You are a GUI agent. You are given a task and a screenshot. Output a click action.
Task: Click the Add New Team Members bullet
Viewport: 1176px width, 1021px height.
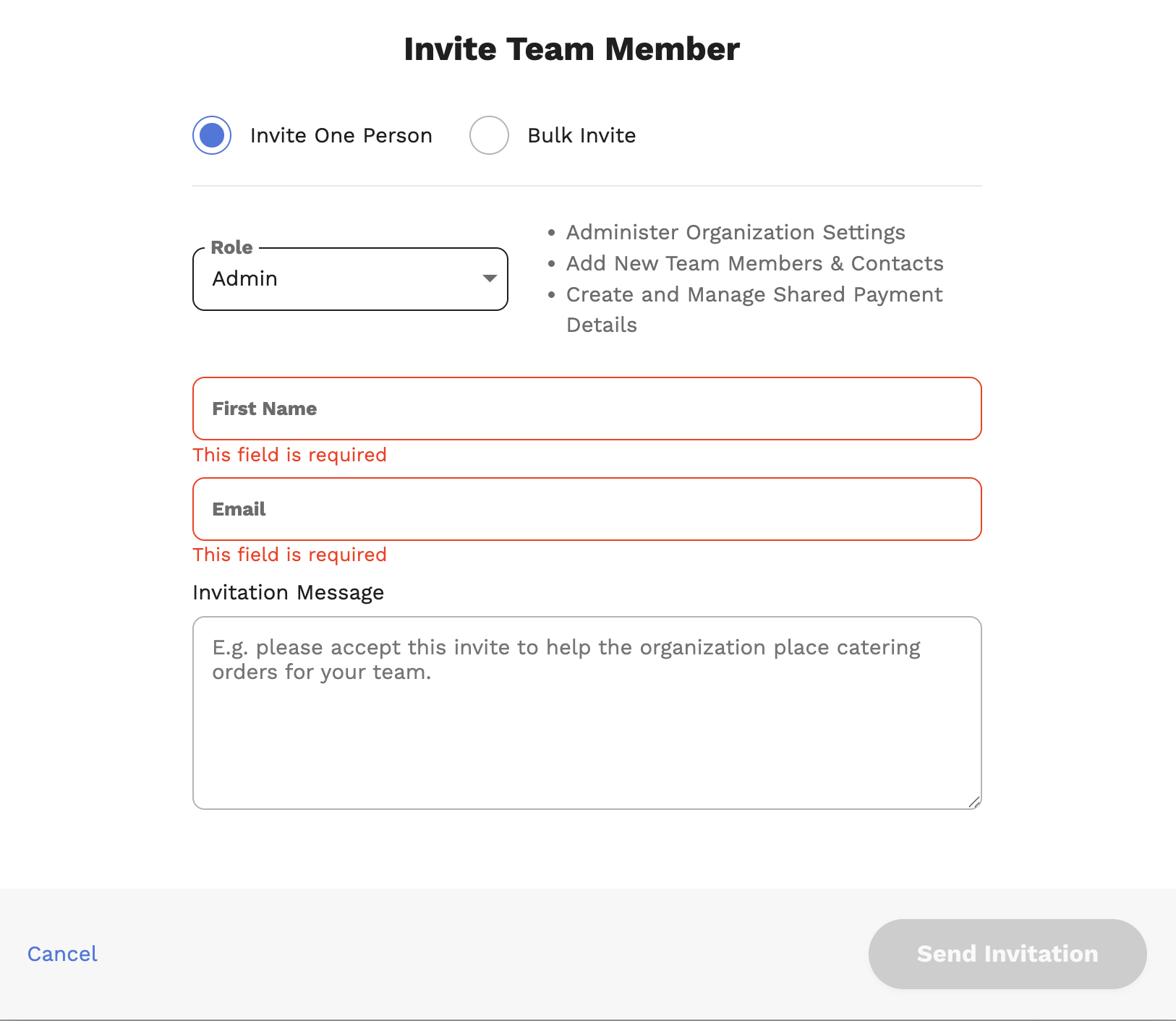tap(754, 263)
